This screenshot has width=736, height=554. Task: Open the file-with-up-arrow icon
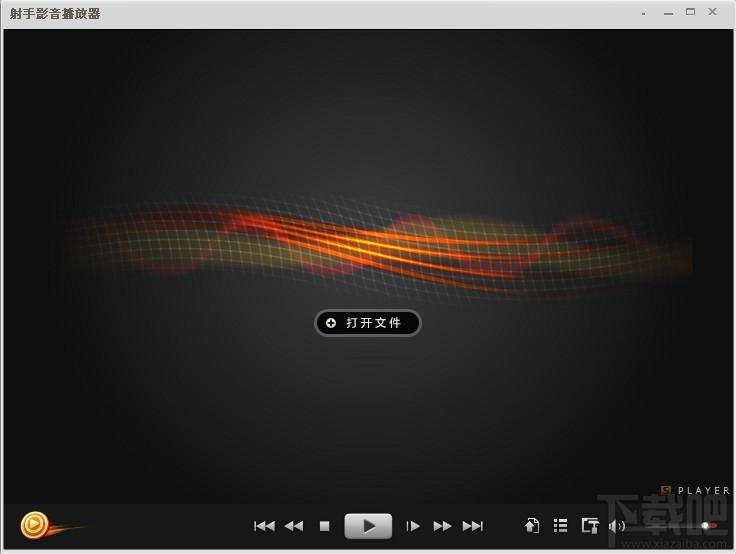click(x=532, y=525)
